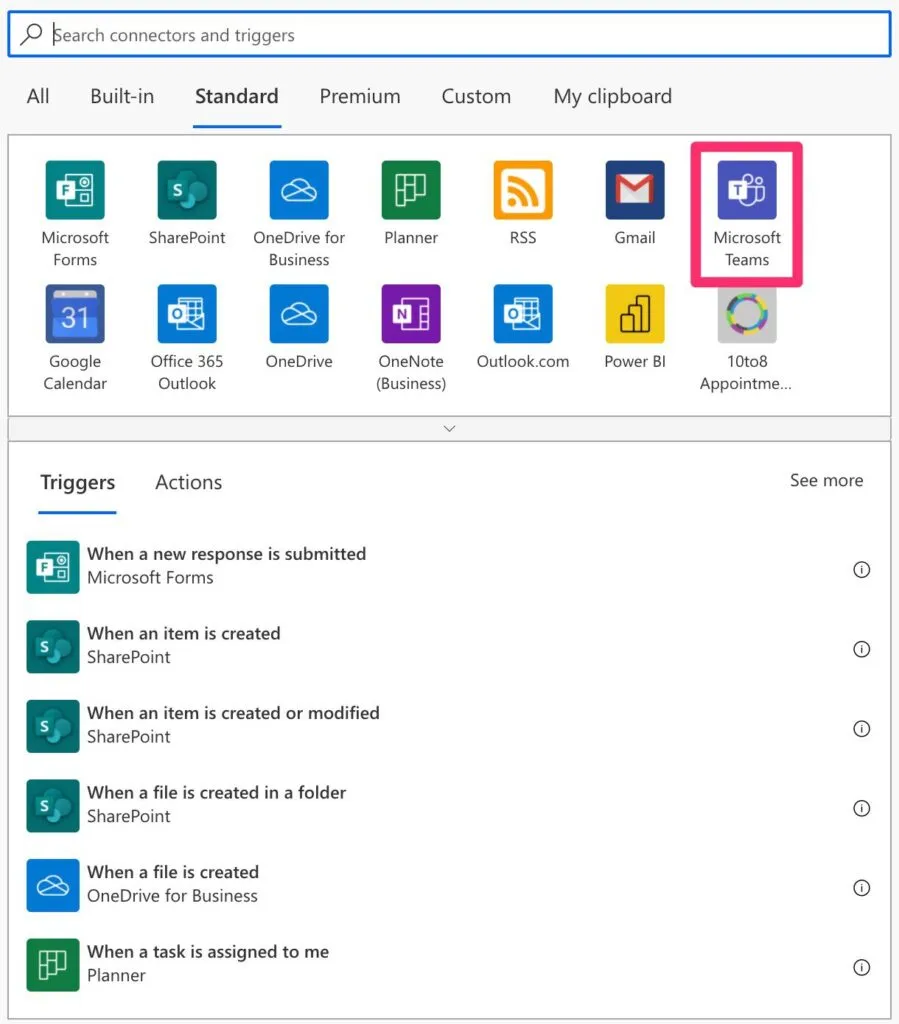Open the Planner connector
The height and width of the screenshot is (1024, 899).
pyautogui.click(x=411, y=190)
